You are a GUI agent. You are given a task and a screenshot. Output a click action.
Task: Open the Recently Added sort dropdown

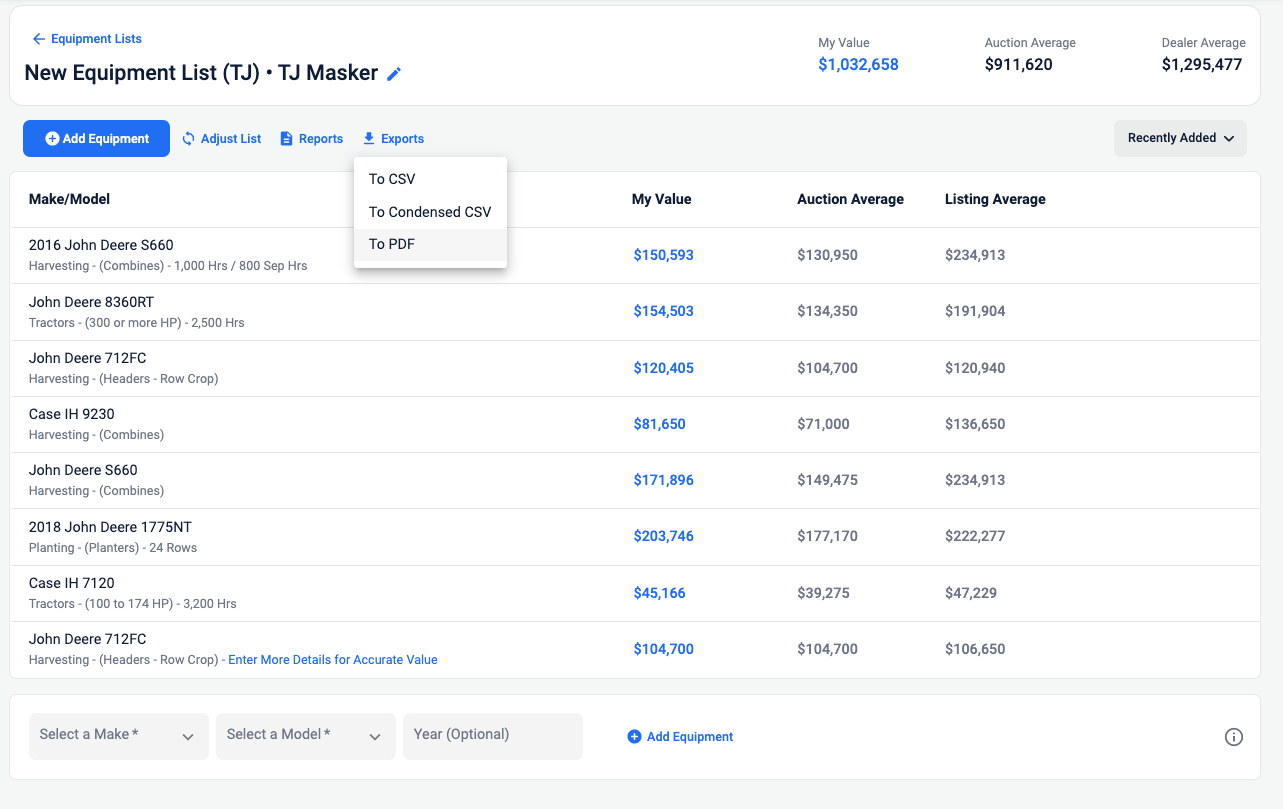[1180, 138]
